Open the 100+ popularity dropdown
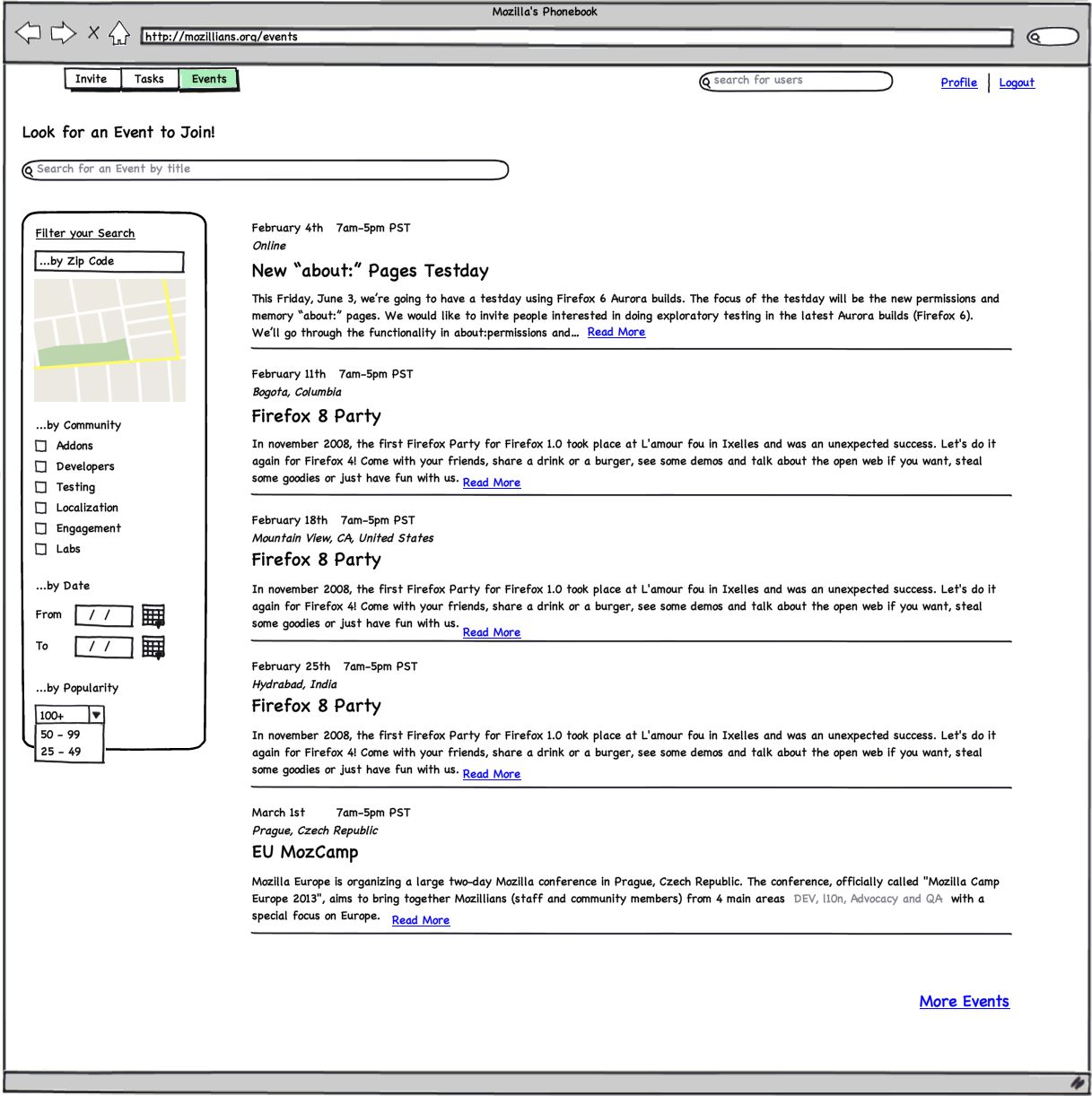1092x1096 pixels. click(70, 715)
